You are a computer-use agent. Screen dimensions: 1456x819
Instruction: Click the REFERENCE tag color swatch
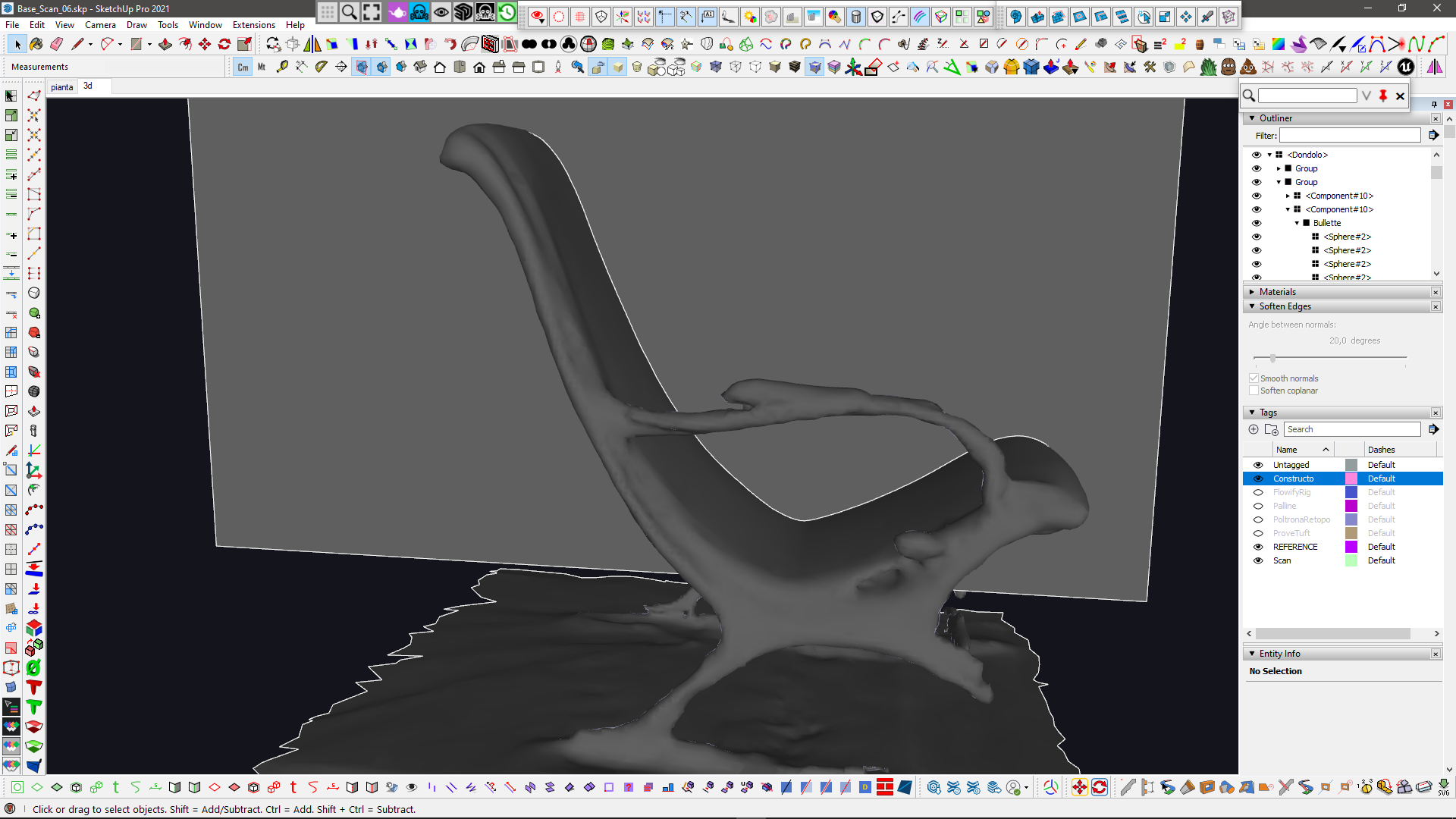coord(1351,547)
